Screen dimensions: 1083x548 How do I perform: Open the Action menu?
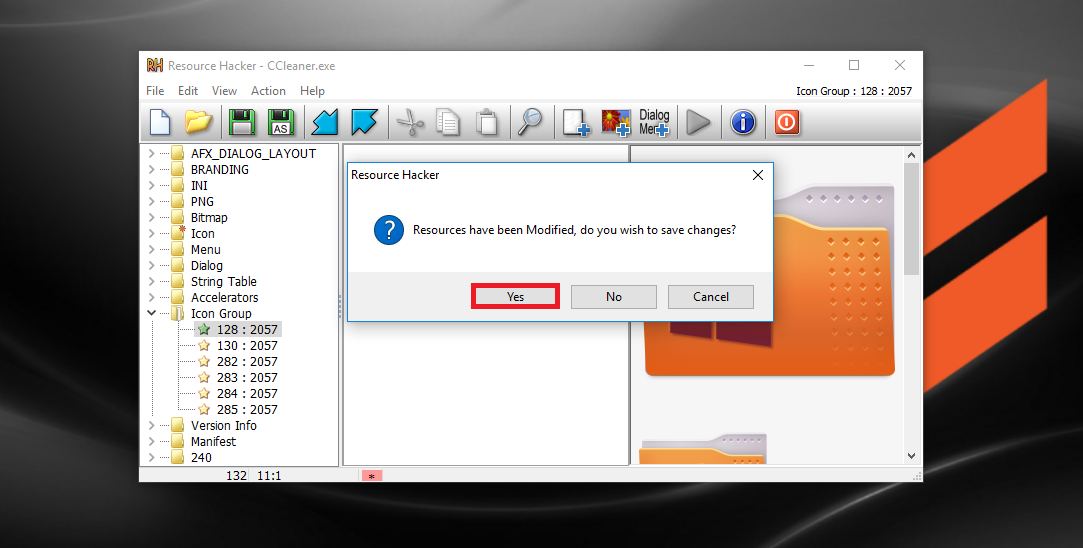coord(268,91)
